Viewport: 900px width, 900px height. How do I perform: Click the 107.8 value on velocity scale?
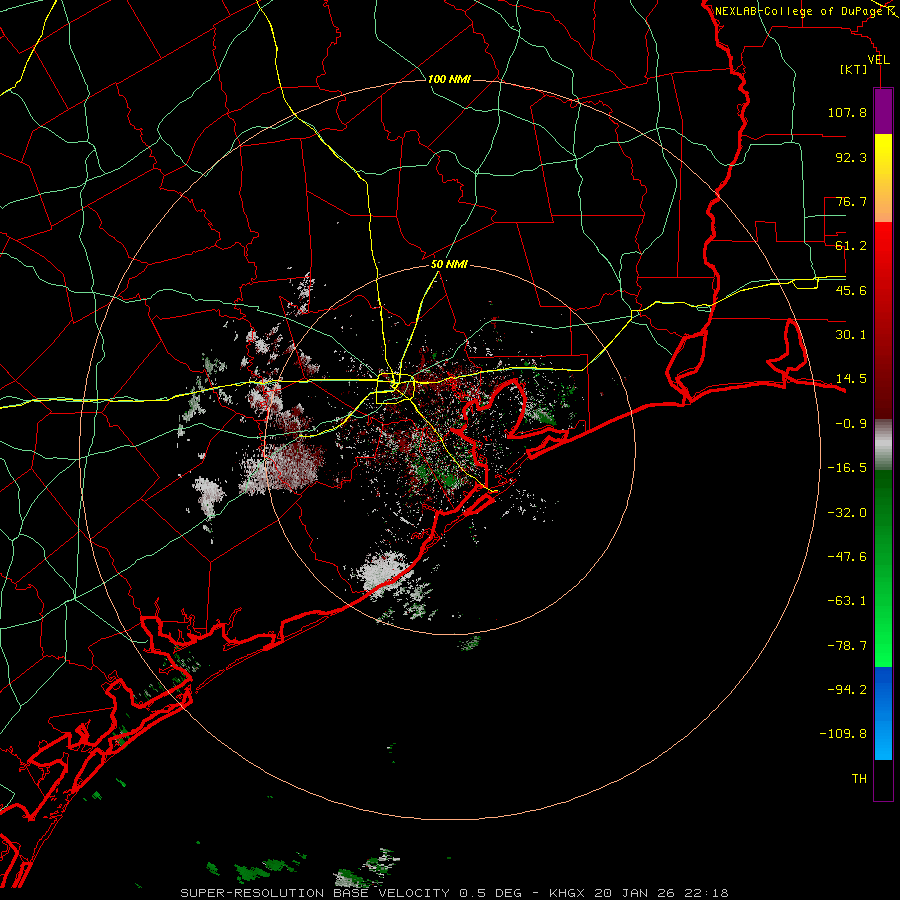coord(847,112)
